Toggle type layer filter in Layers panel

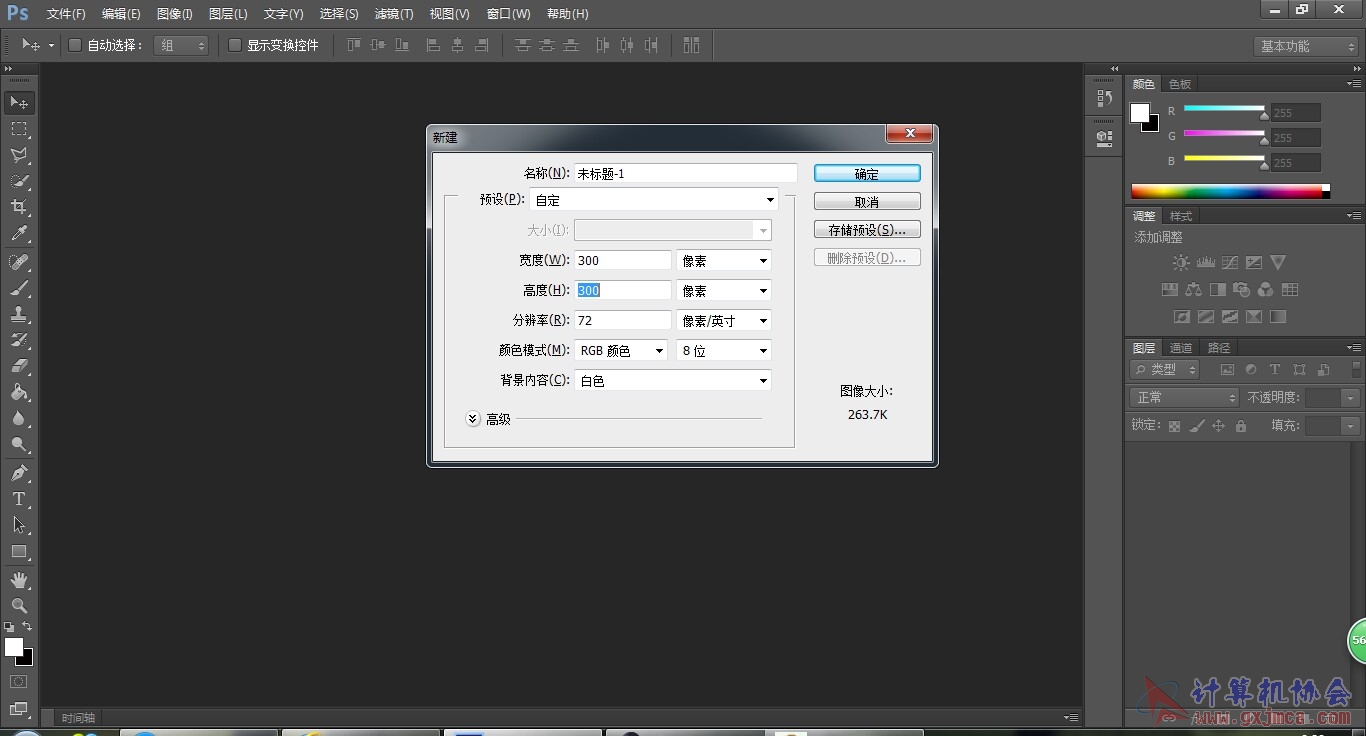(x=1275, y=370)
